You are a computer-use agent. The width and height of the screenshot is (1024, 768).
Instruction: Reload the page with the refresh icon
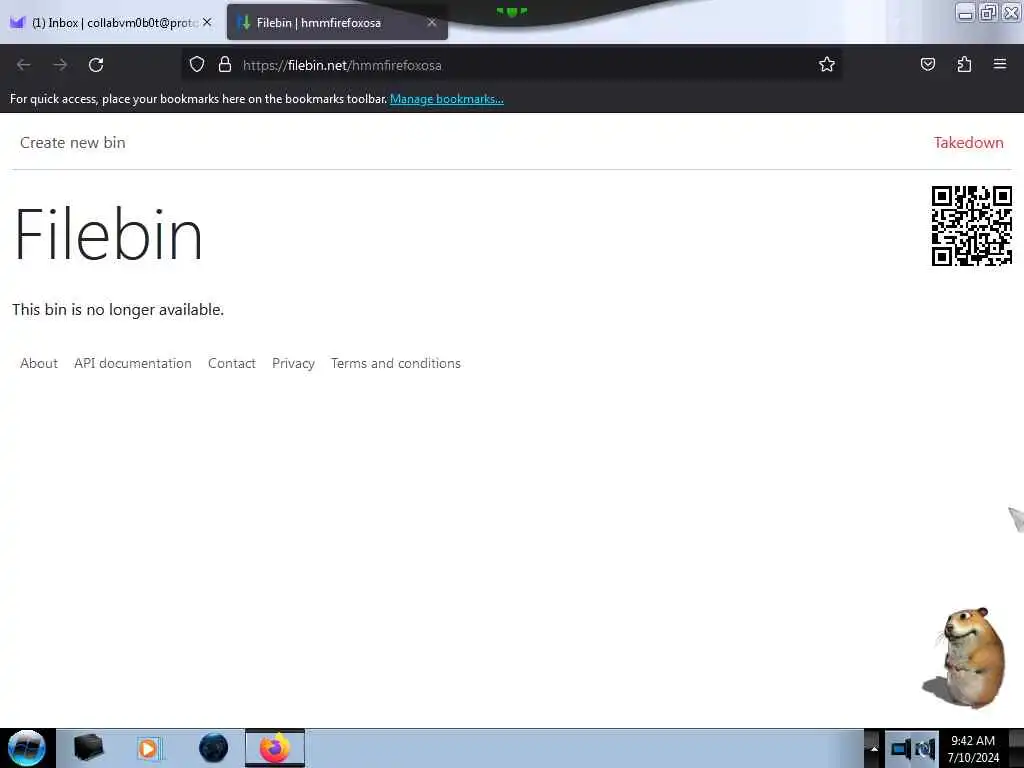[x=96, y=65]
